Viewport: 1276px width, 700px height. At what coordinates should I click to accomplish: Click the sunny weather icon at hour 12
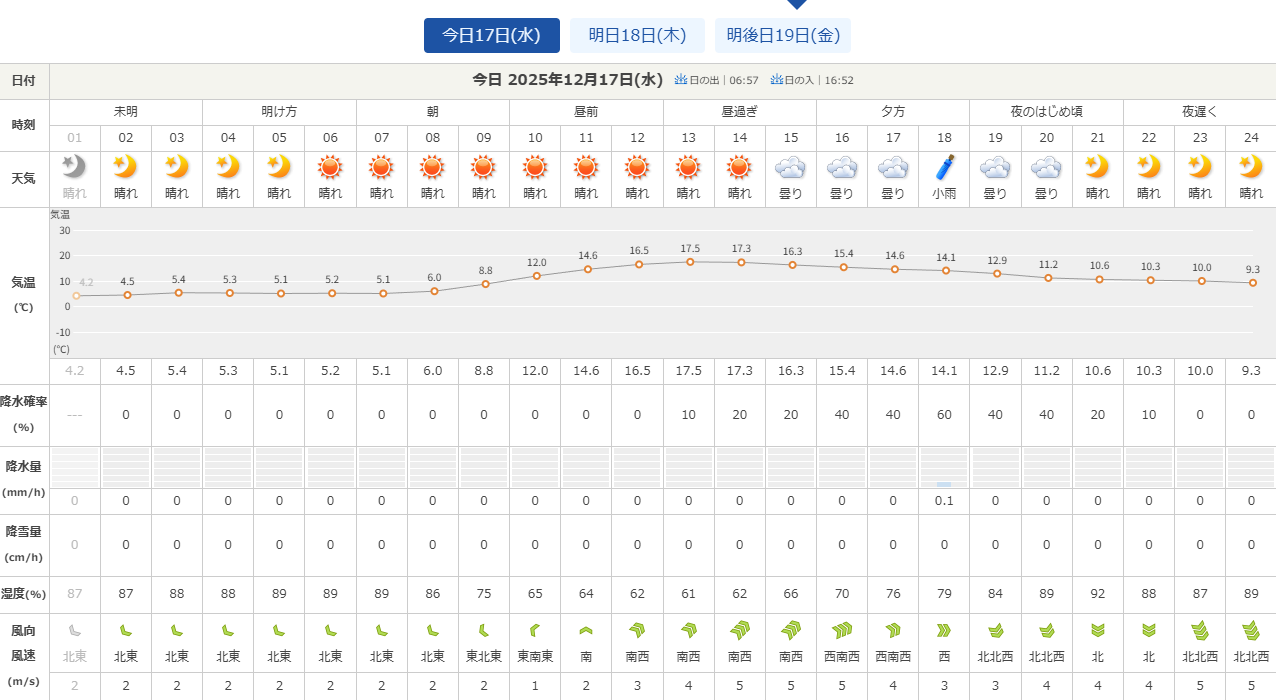click(637, 167)
